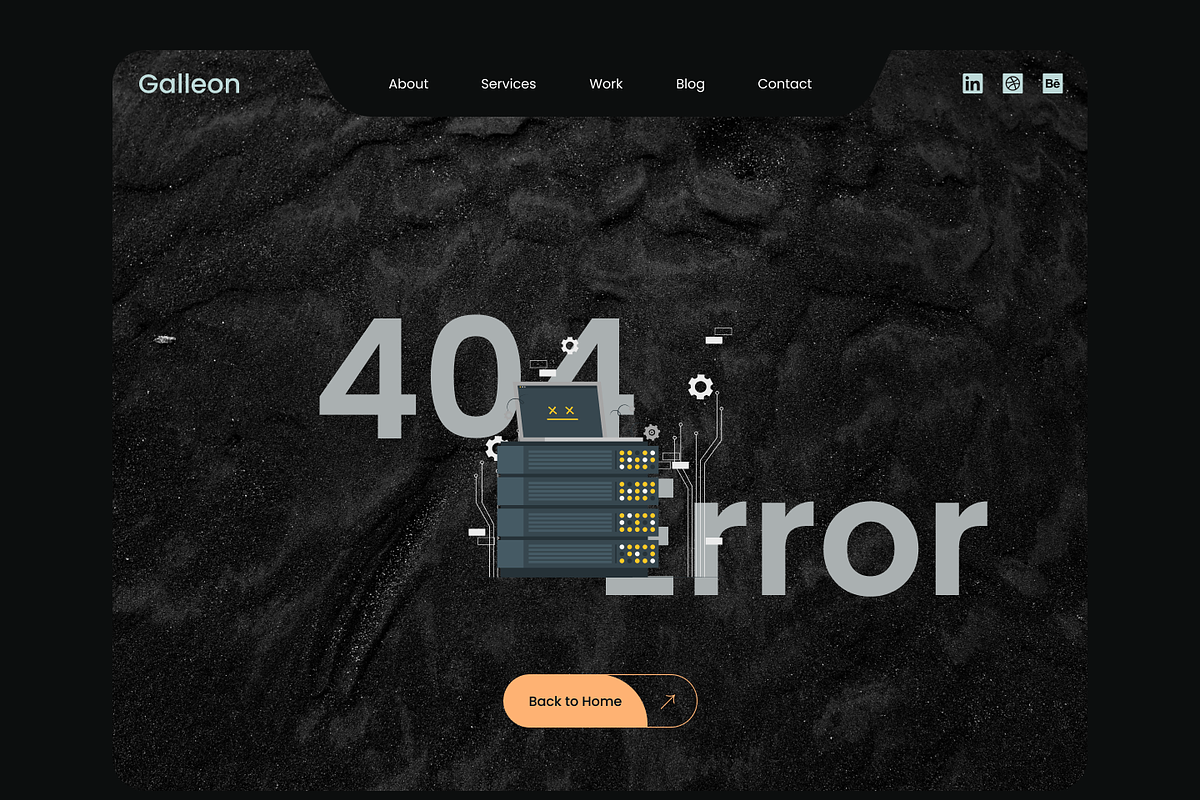Click the arrow icon beside Back to Home
1200x800 pixels.
pyautogui.click(x=669, y=701)
